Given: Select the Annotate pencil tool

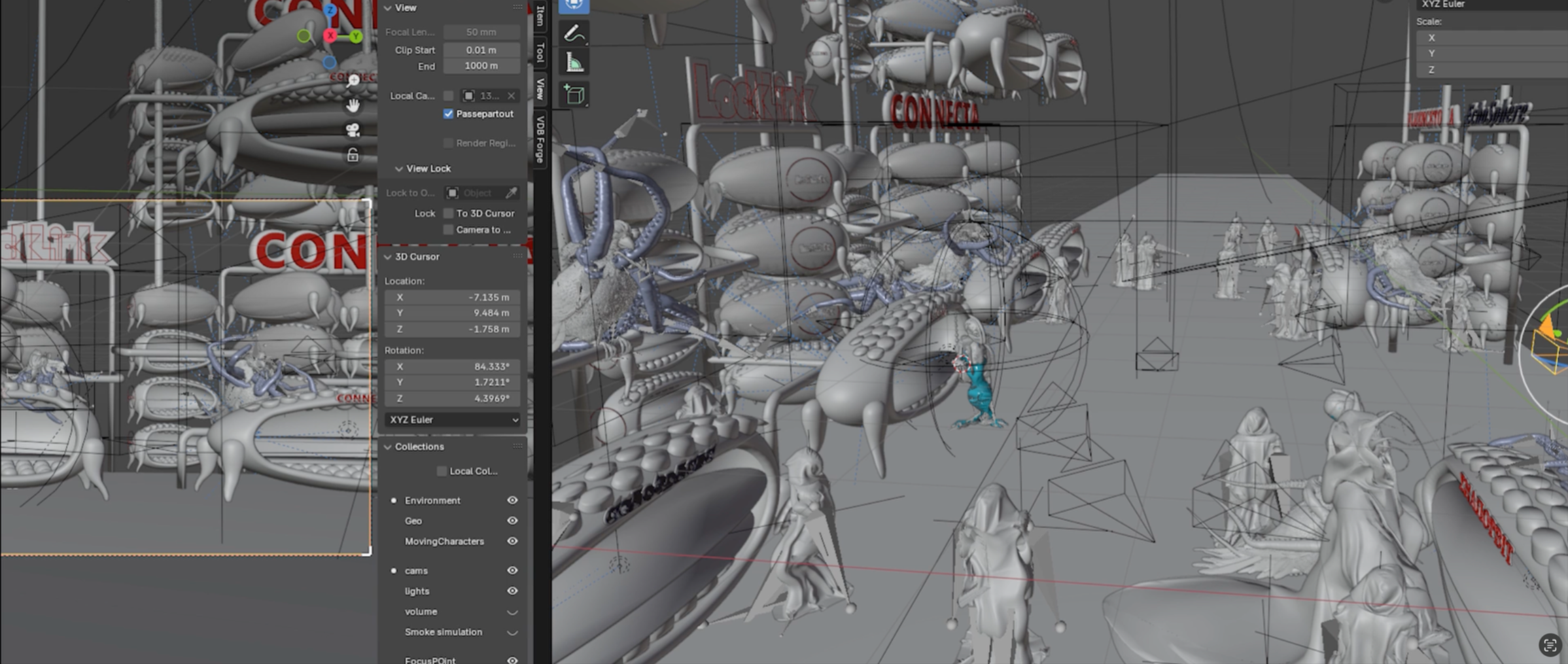Looking at the screenshot, I should tap(574, 33).
